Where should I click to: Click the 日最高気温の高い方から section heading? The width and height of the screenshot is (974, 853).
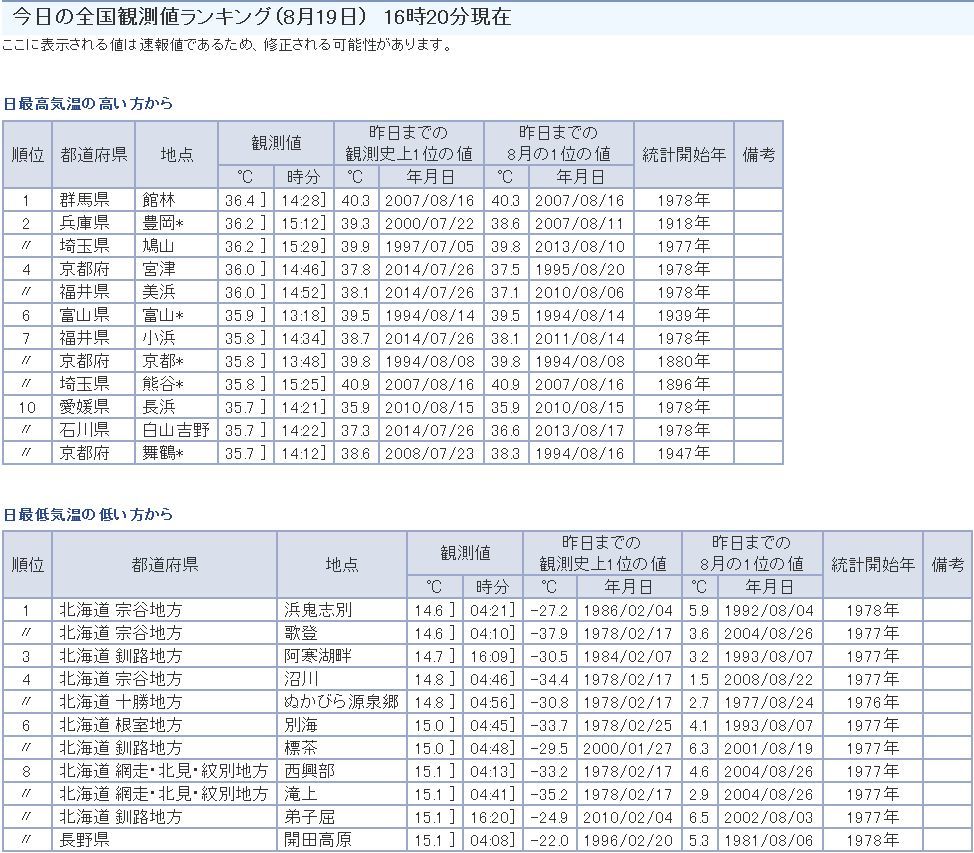(88, 104)
